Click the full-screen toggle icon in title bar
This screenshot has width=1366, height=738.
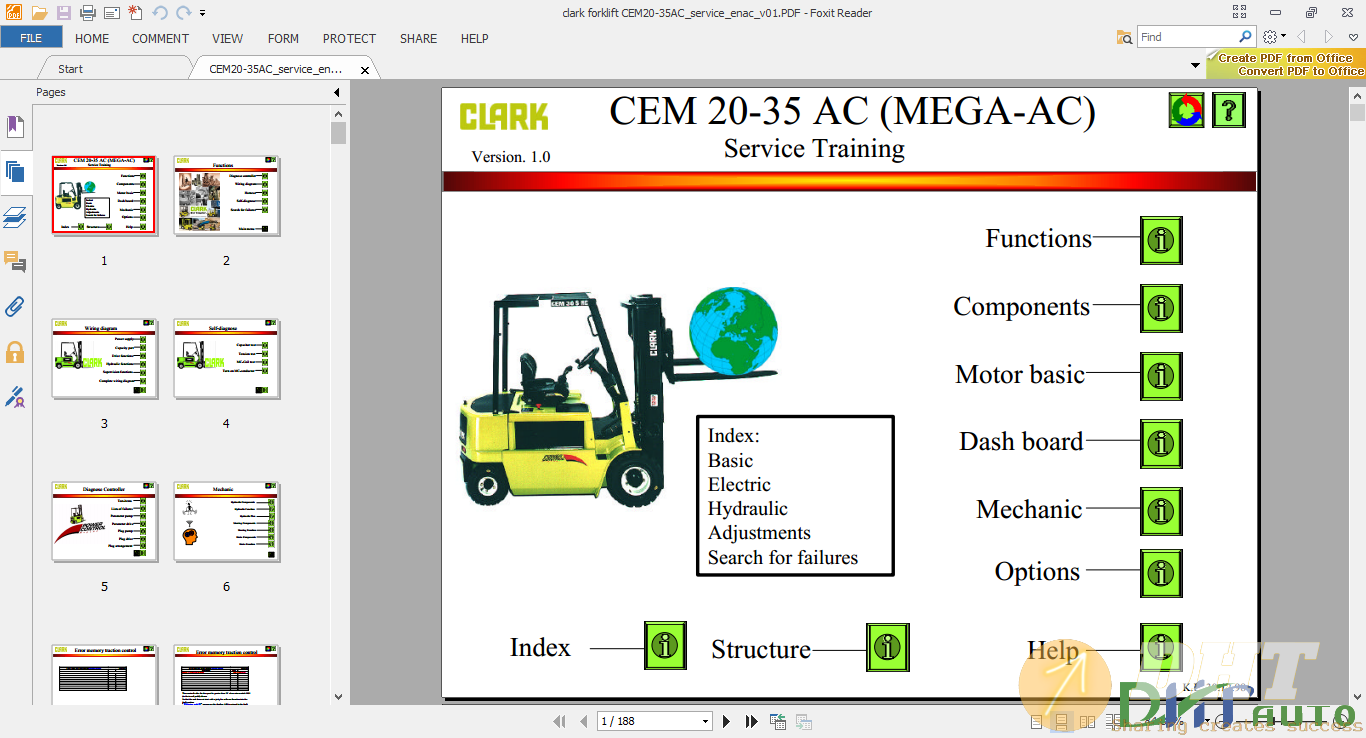click(1240, 13)
